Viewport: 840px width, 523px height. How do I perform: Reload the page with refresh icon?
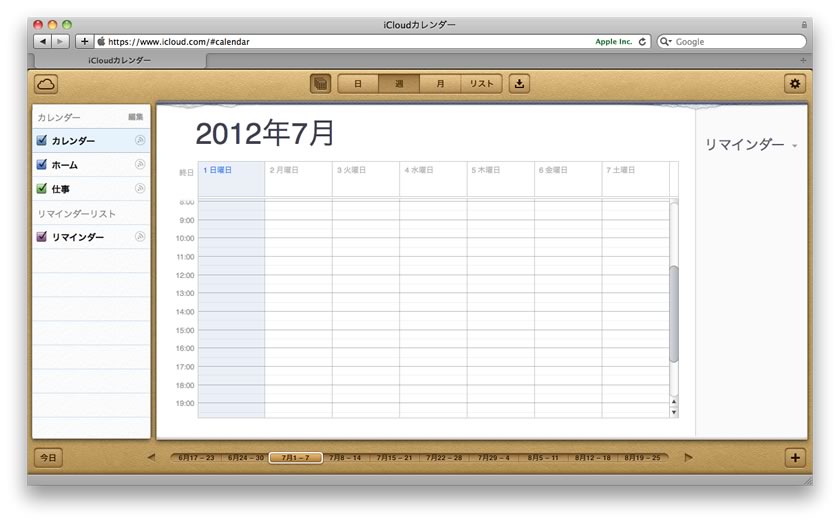[x=642, y=41]
